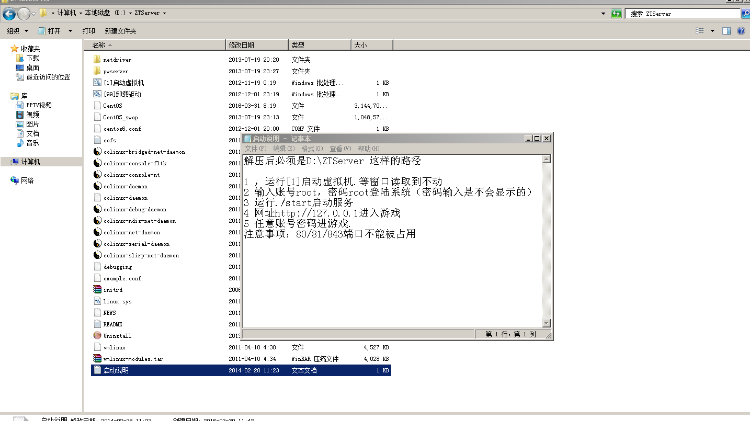Sort by the 名称 column header

tap(154, 44)
